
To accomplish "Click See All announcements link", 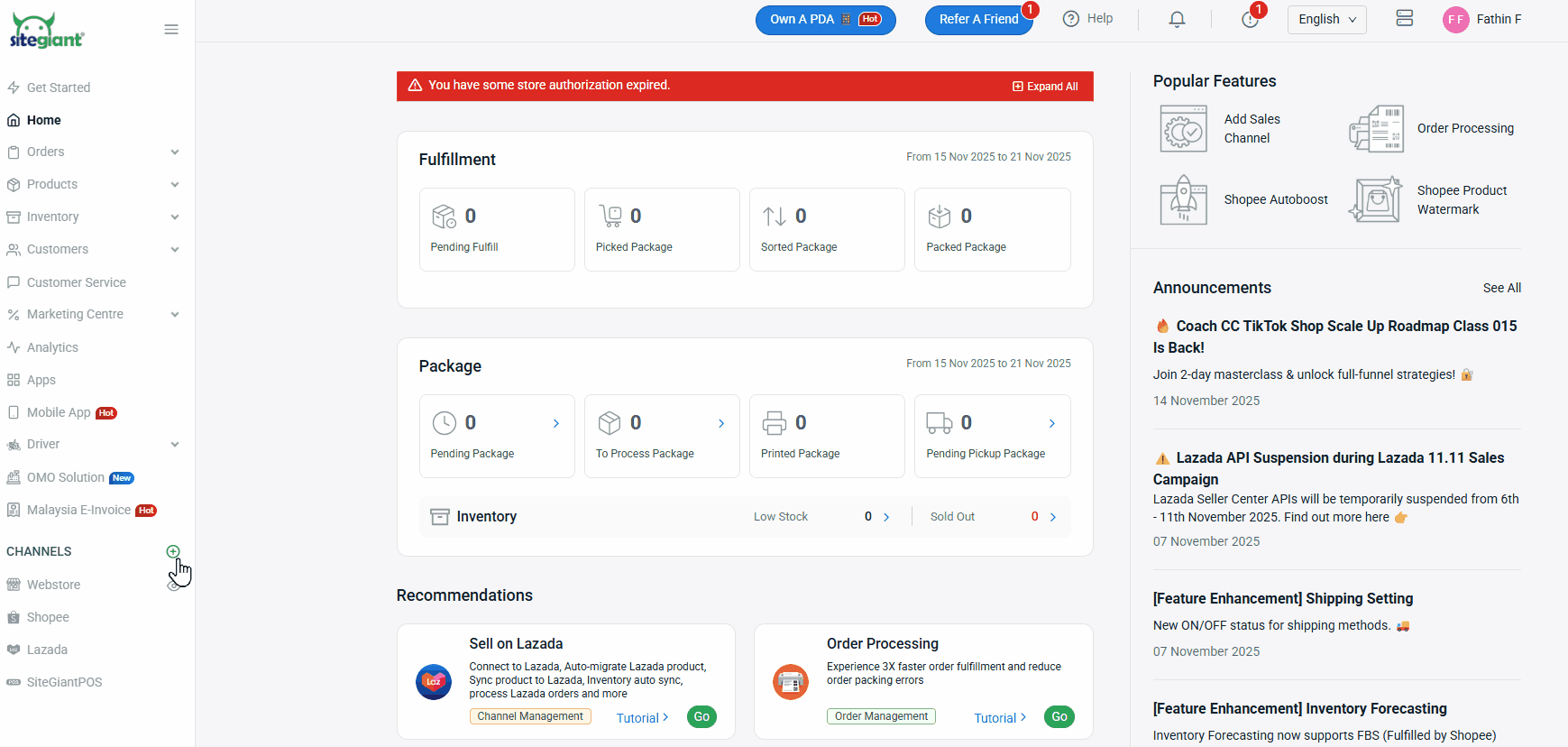I will [x=1501, y=288].
